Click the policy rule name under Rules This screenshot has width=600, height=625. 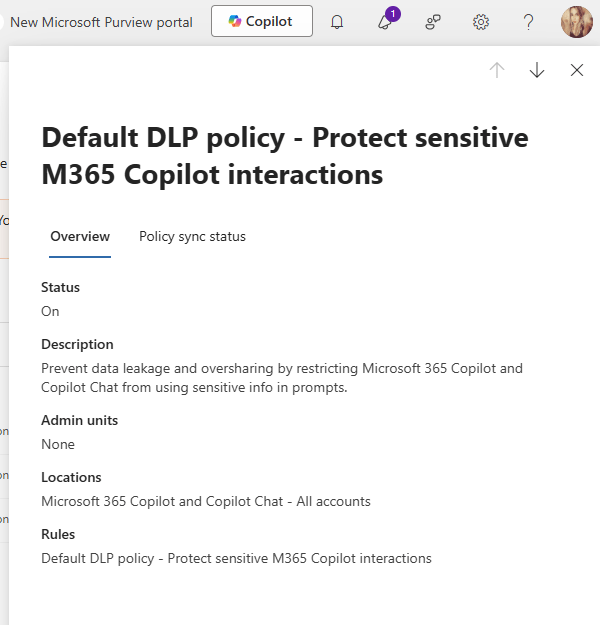coord(236,558)
